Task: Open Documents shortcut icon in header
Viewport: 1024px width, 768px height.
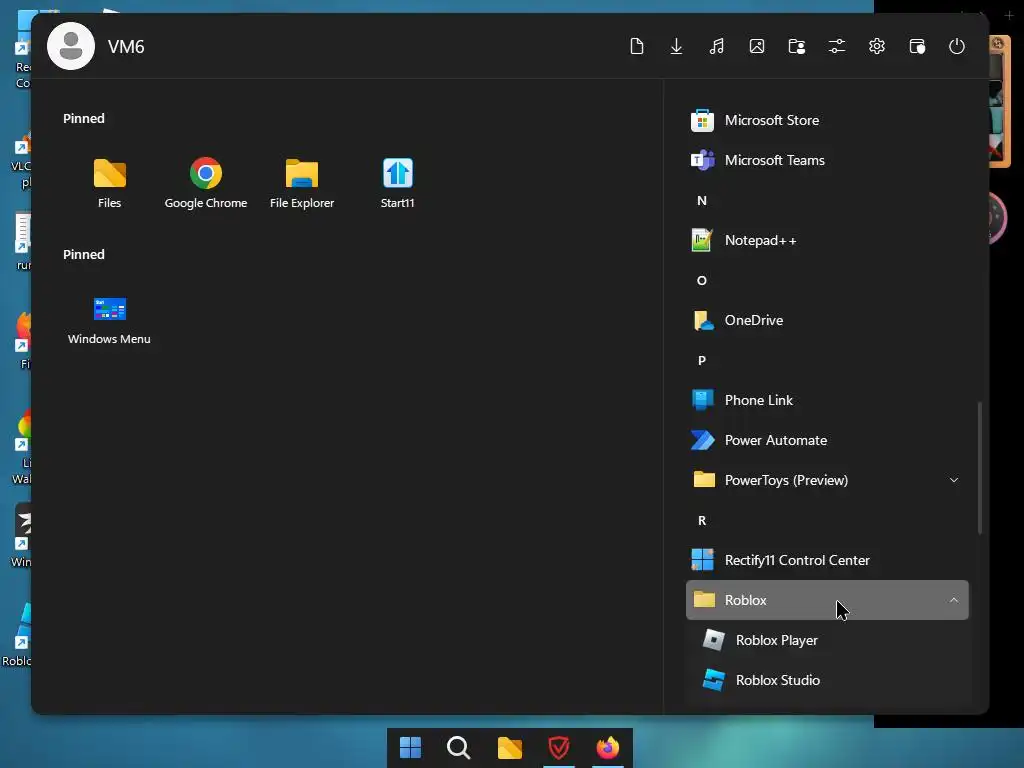Action: point(637,46)
